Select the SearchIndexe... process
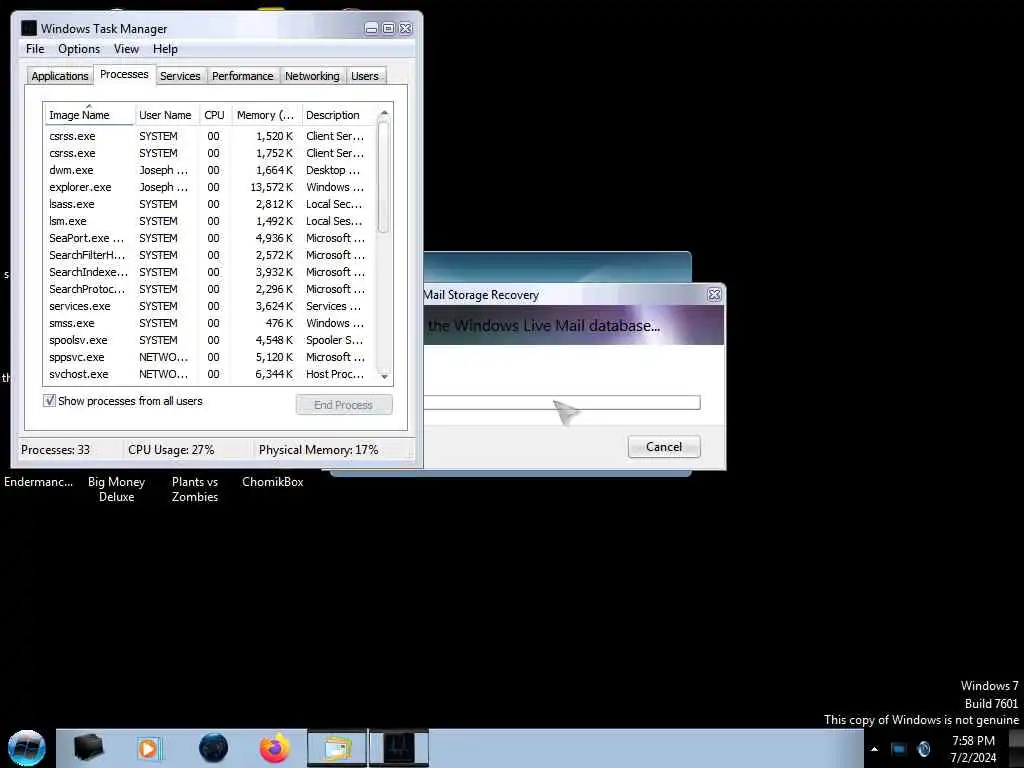The width and height of the screenshot is (1024, 768). (210, 272)
